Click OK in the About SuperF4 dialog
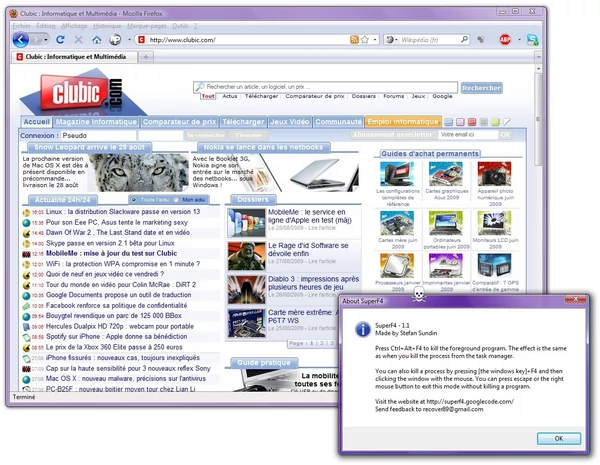 tap(559, 439)
